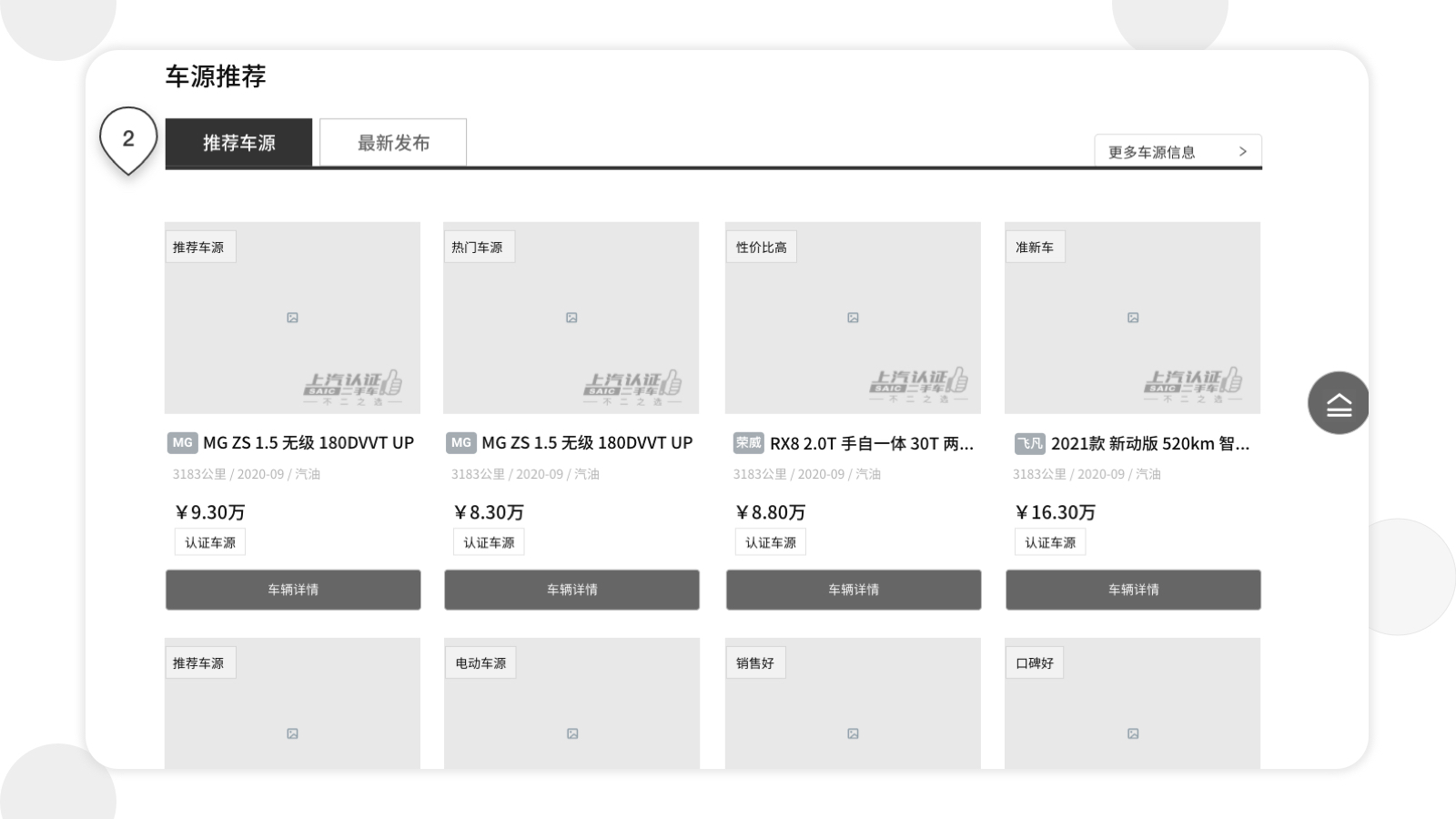Click the ¥9.30万 price
Image resolution: width=1456 pixels, height=819 pixels.
pyautogui.click(x=209, y=512)
